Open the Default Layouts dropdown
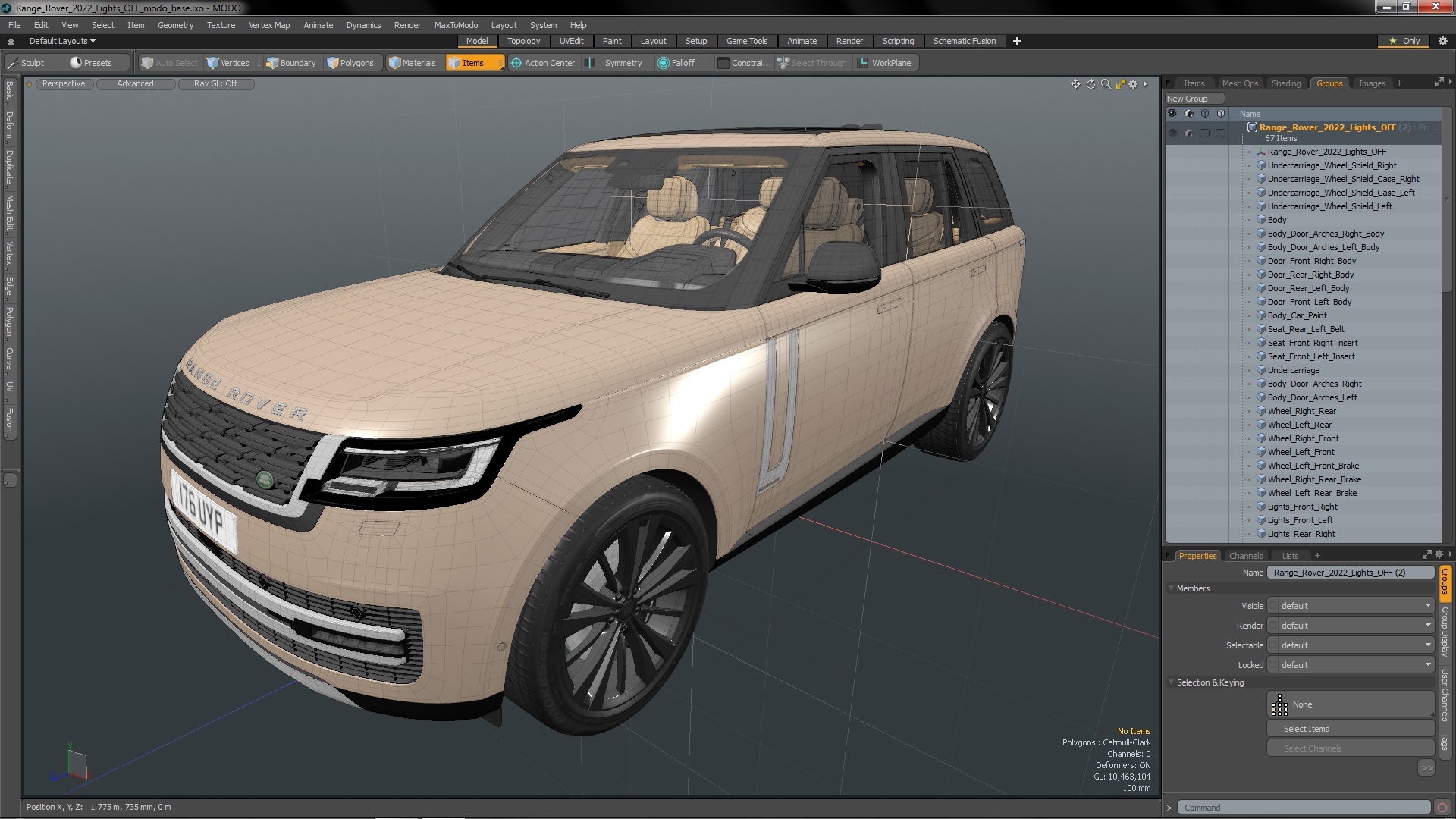The height and width of the screenshot is (819, 1456). pos(62,41)
